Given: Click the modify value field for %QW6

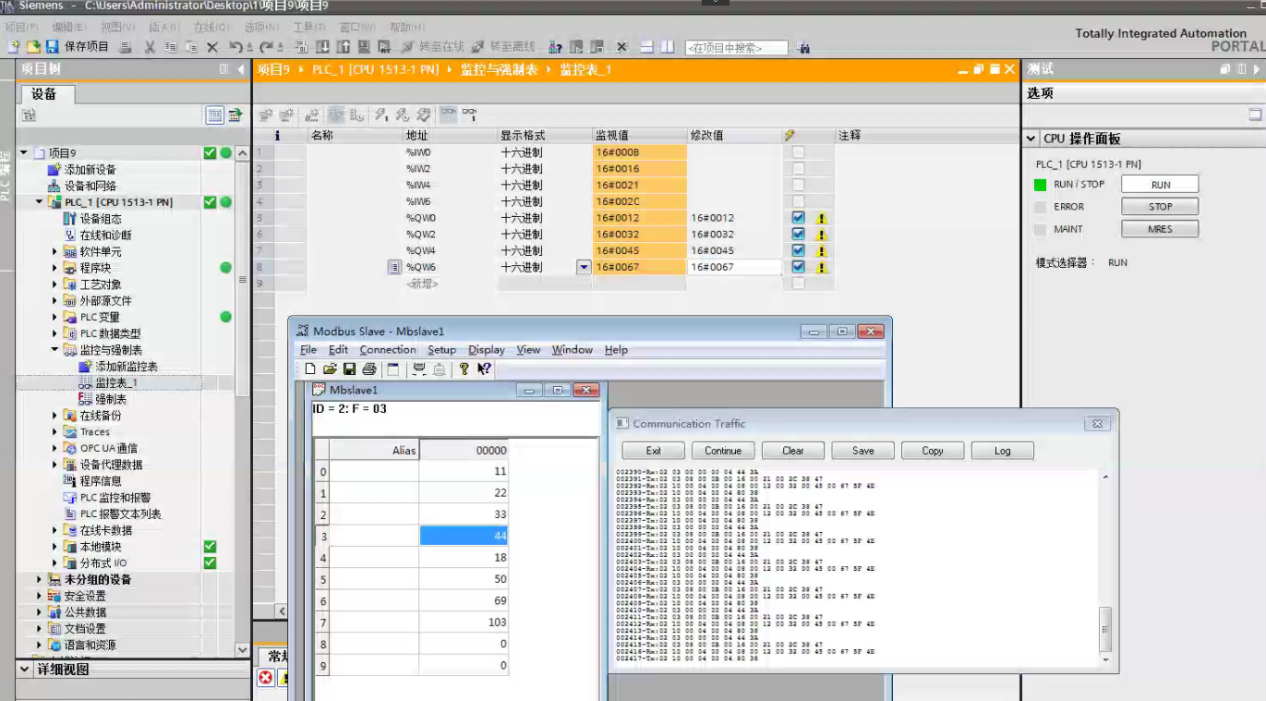Looking at the screenshot, I should click(734, 267).
